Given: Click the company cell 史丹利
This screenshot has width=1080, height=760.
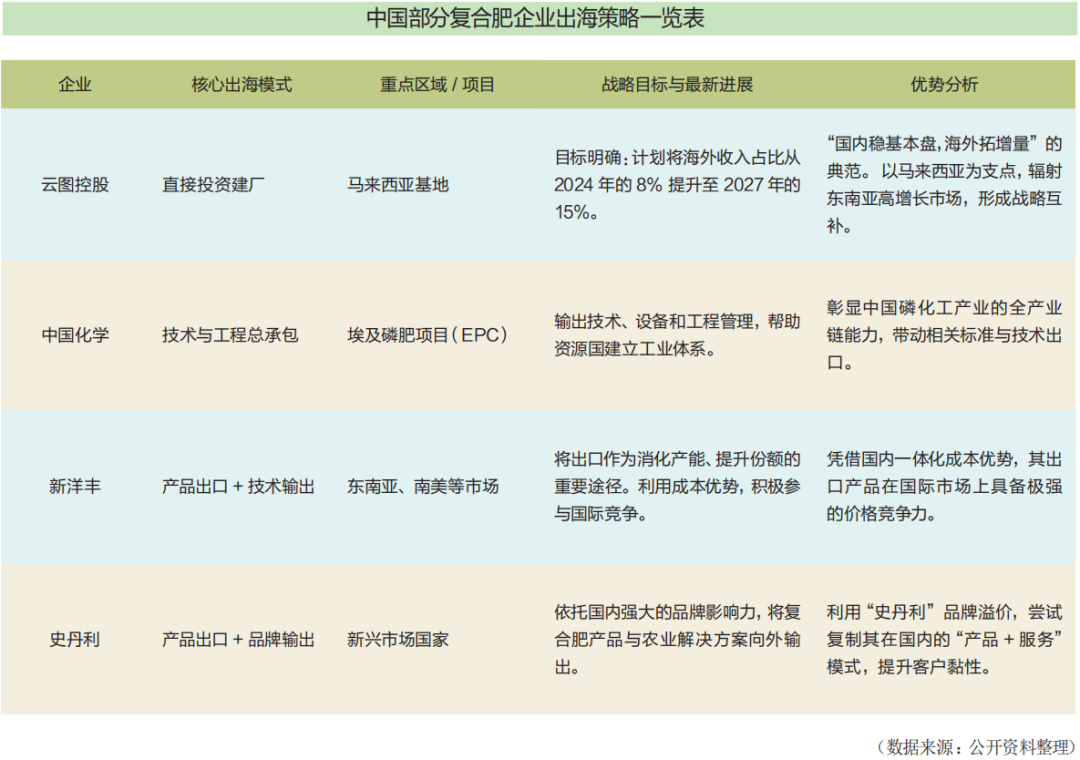Looking at the screenshot, I should click(x=75, y=639).
